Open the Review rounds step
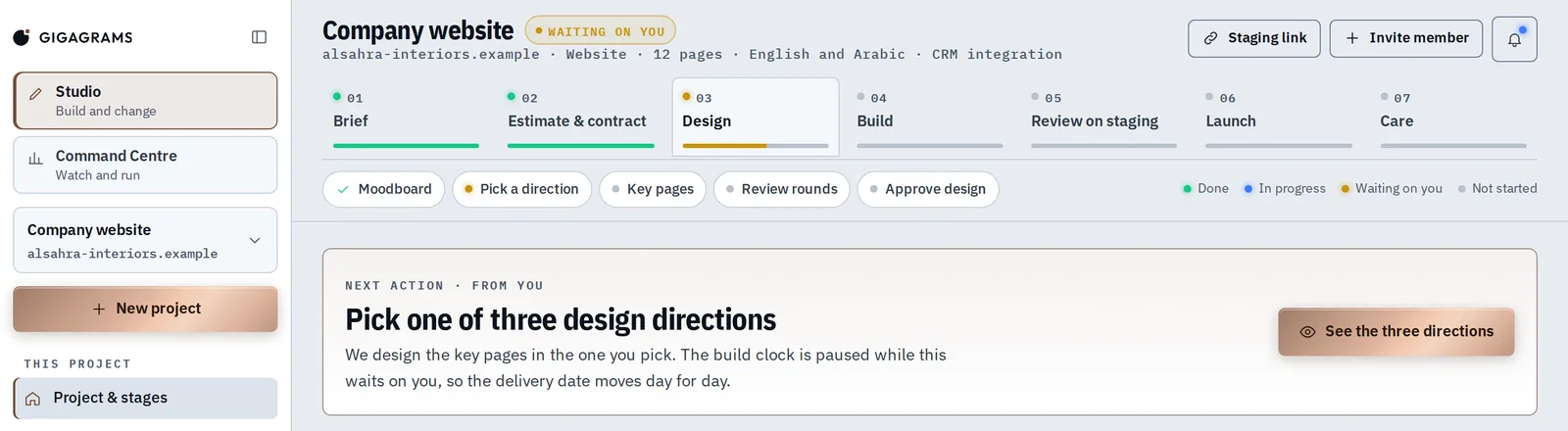1568x431 pixels. (x=781, y=189)
